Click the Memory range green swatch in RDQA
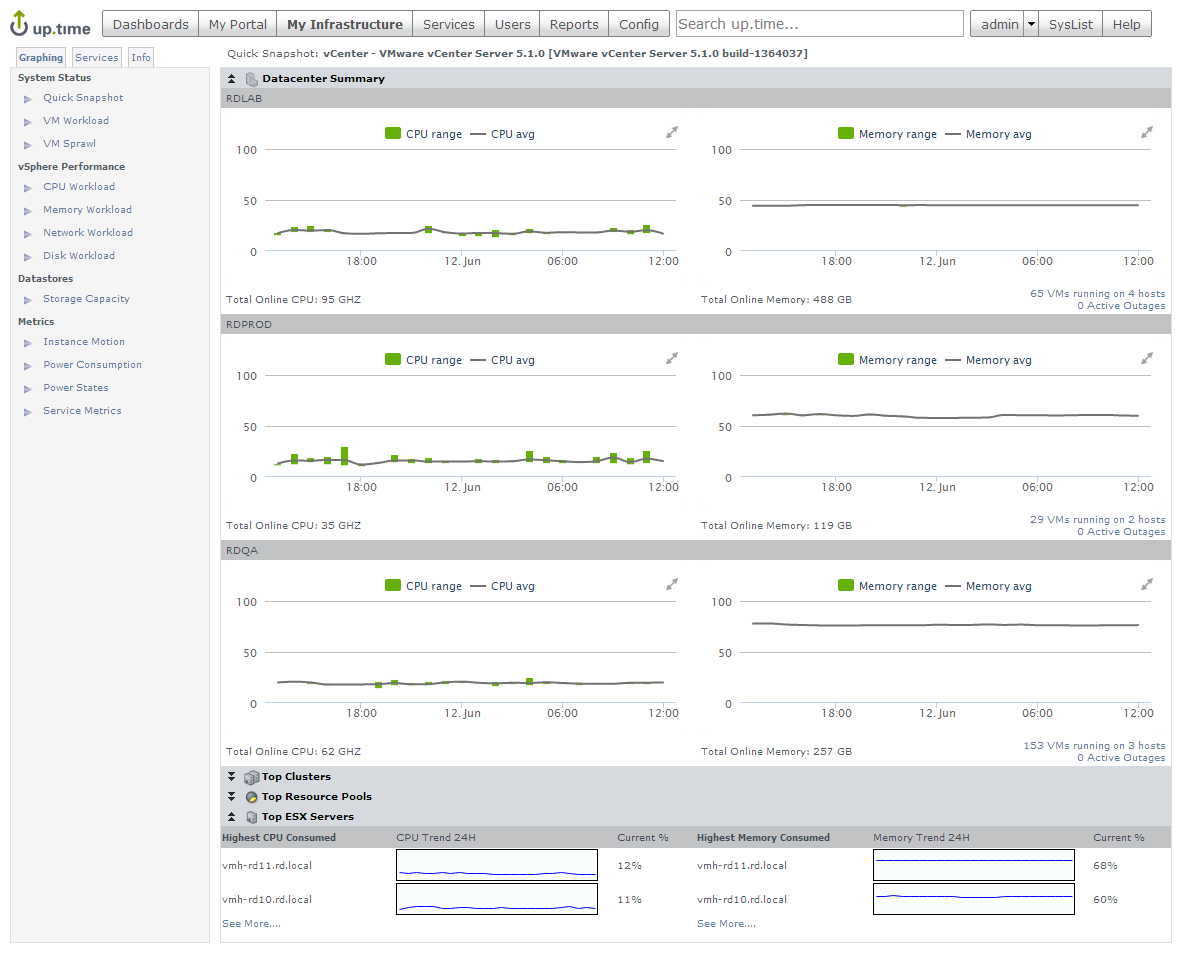 846,586
